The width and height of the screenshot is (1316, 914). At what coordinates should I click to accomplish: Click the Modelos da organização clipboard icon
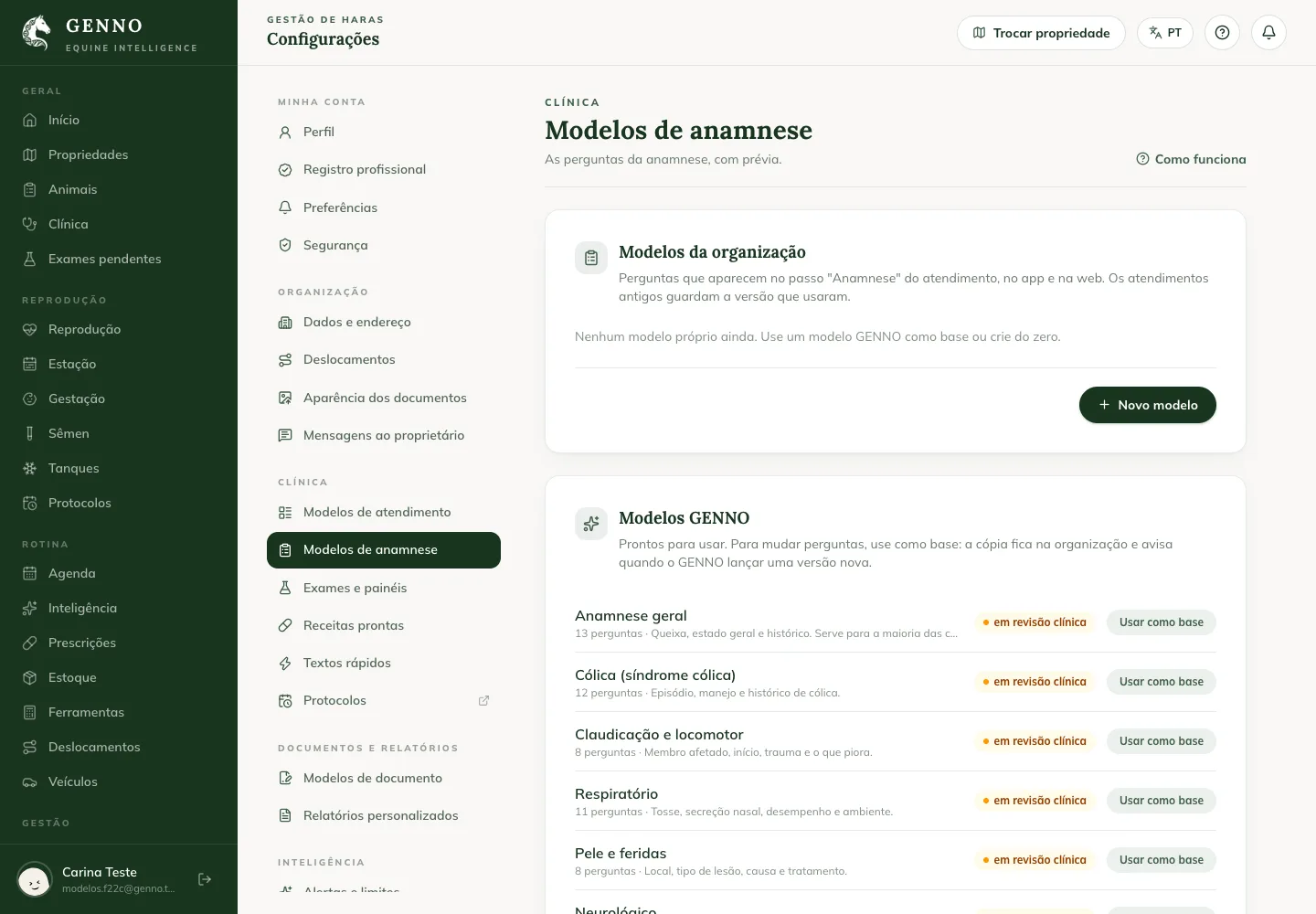[x=591, y=258]
